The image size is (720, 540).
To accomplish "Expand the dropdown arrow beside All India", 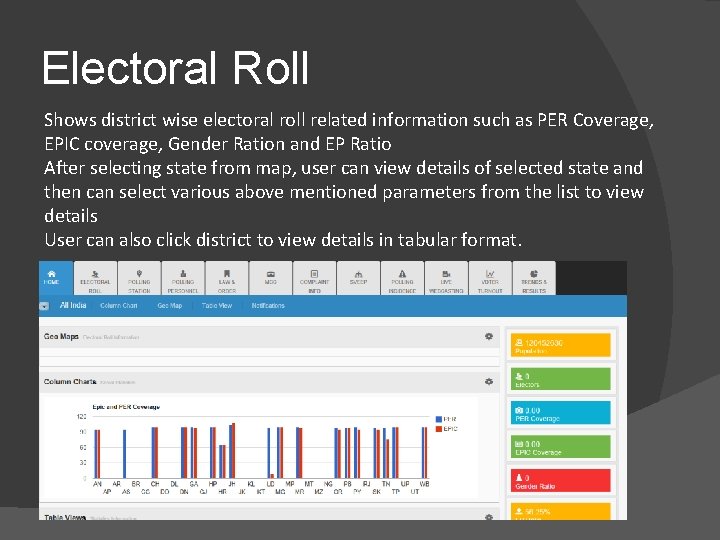I will [44, 306].
